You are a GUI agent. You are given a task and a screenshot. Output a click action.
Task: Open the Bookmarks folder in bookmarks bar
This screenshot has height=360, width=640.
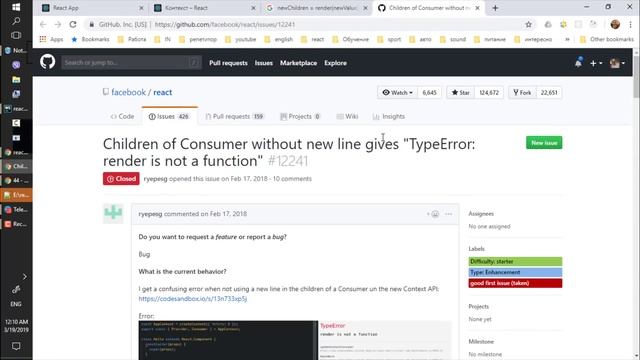pyautogui.click(x=90, y=39)
